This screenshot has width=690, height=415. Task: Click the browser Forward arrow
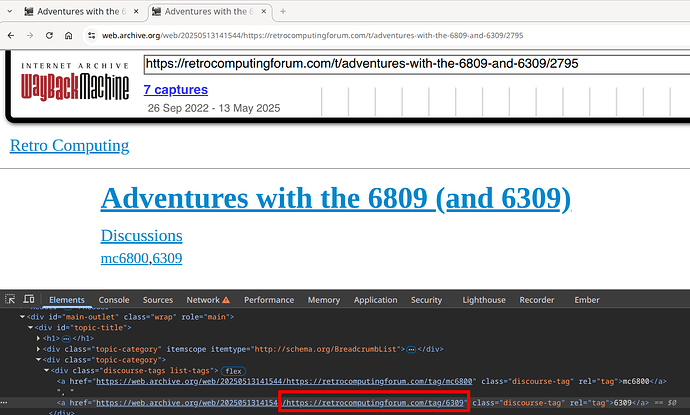[x=30, y=36]
